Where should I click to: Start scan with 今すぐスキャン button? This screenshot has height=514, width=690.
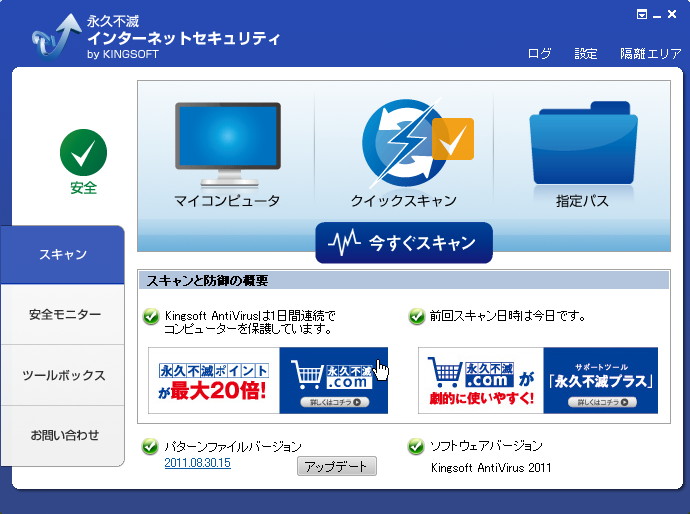coord(404,242)
